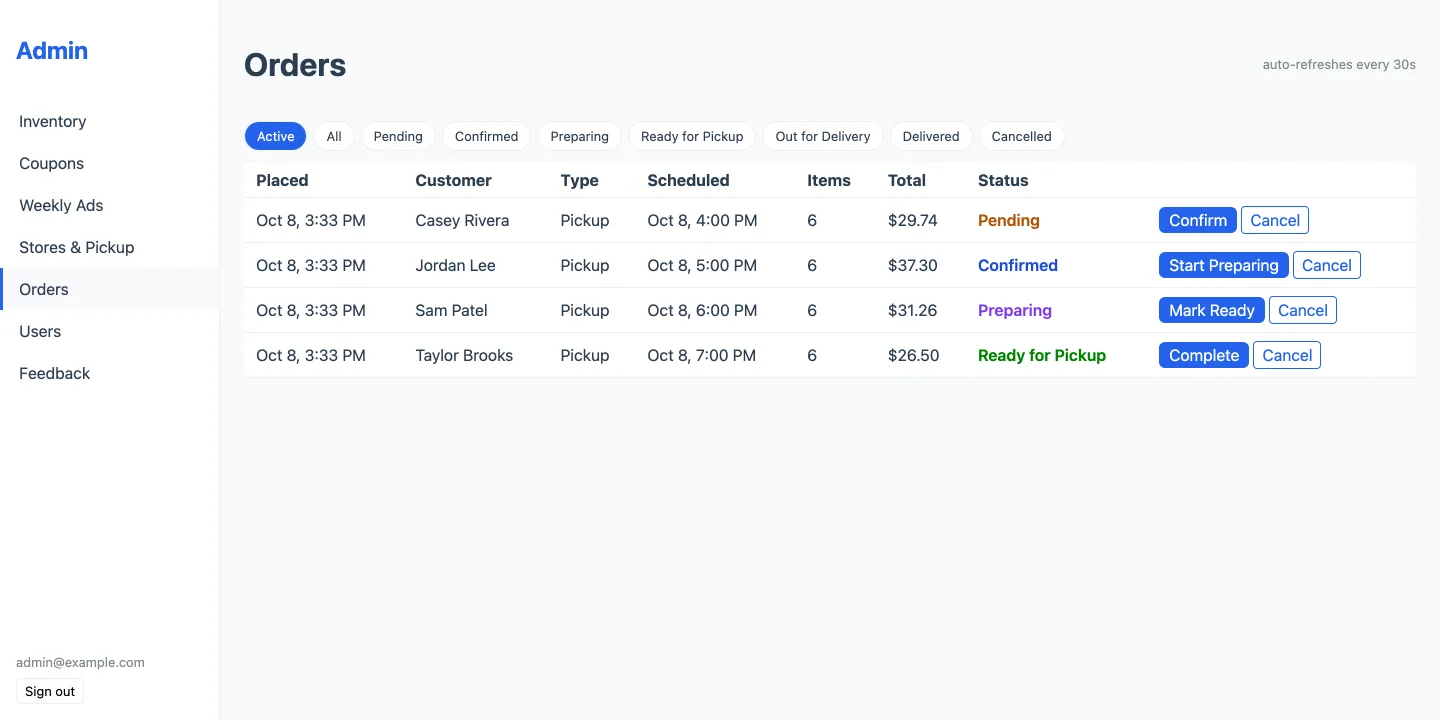
Task: Cancel Jordan Lee's order
Action: pyautogui.click(x=1327, y=265)
